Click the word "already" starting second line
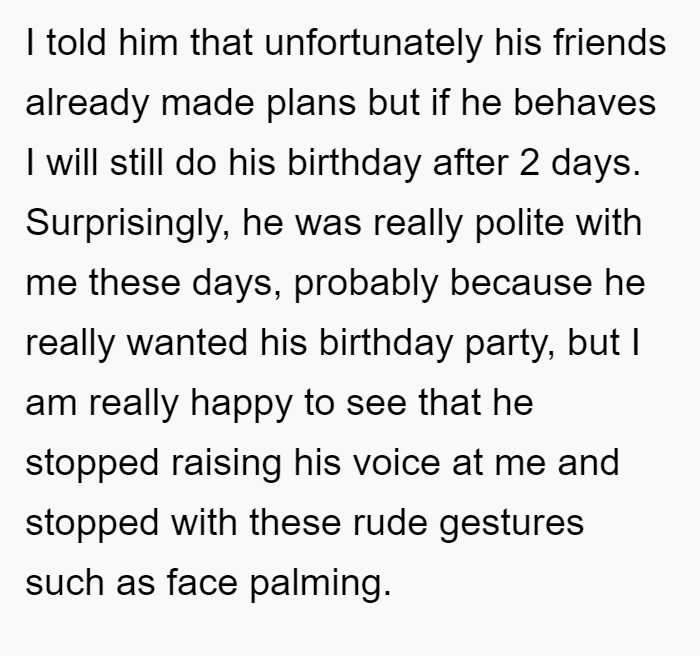This screenshot has height=656, width=700. [x=87, y=104]
